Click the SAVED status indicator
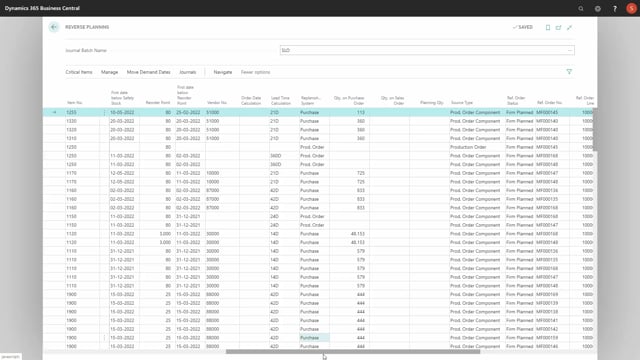 point(523,27)
